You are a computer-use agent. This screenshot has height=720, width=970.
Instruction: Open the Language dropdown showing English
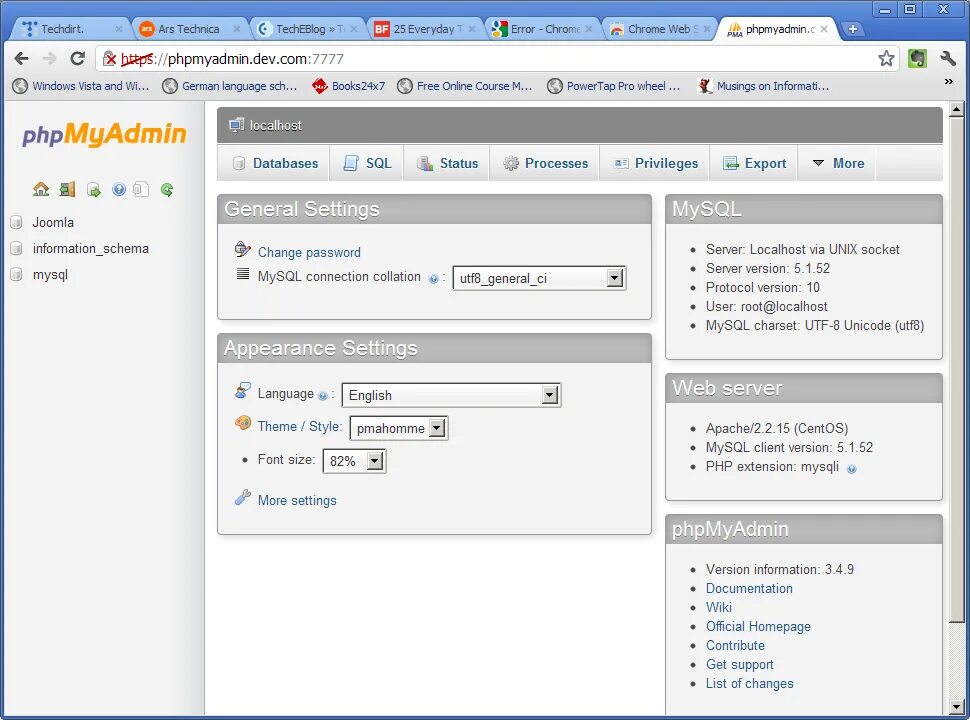click(451, 395)
